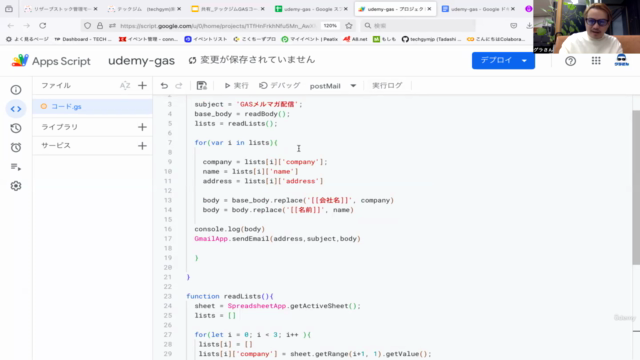Screen dimensions: 640x360
Task: Open Project history icon in sidebar
Action: point(16,128)
